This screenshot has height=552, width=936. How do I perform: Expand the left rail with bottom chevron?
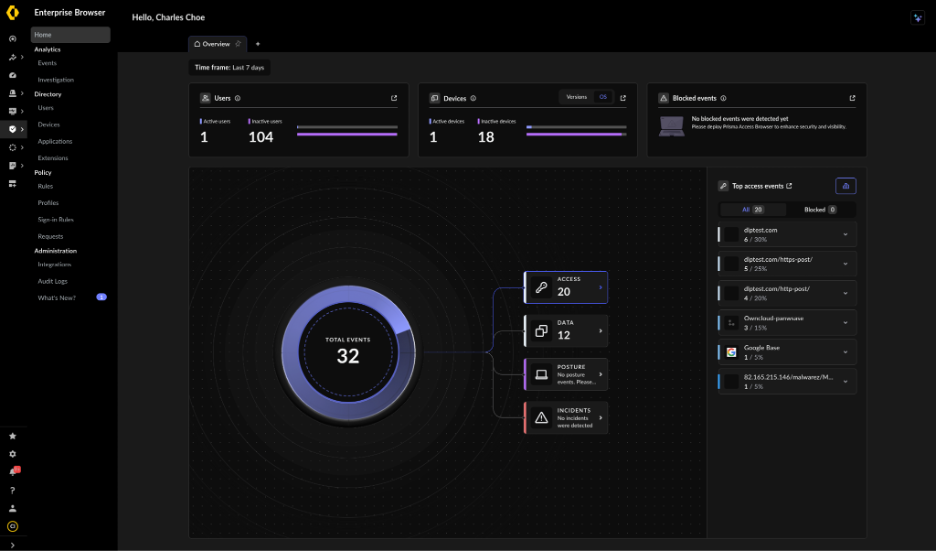[12, 544]
